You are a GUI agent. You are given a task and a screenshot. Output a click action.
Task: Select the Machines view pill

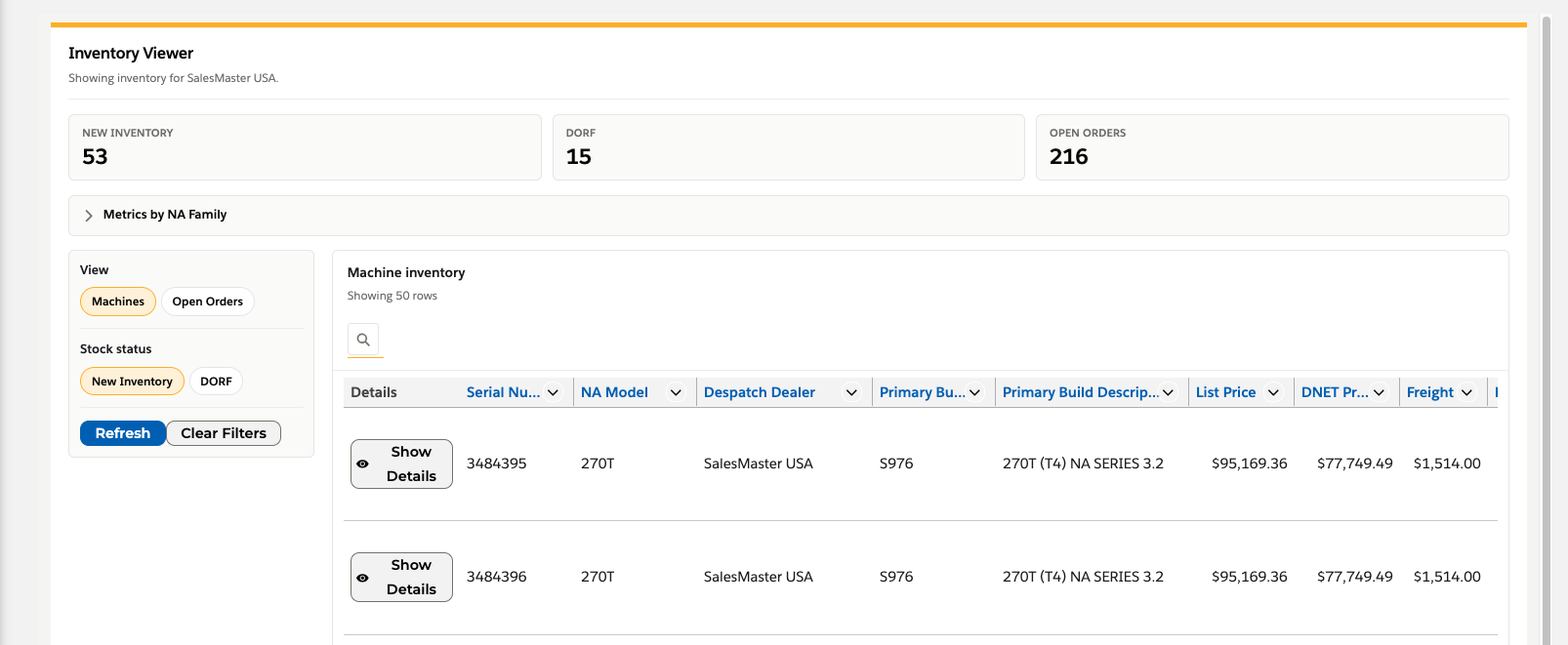118,302
